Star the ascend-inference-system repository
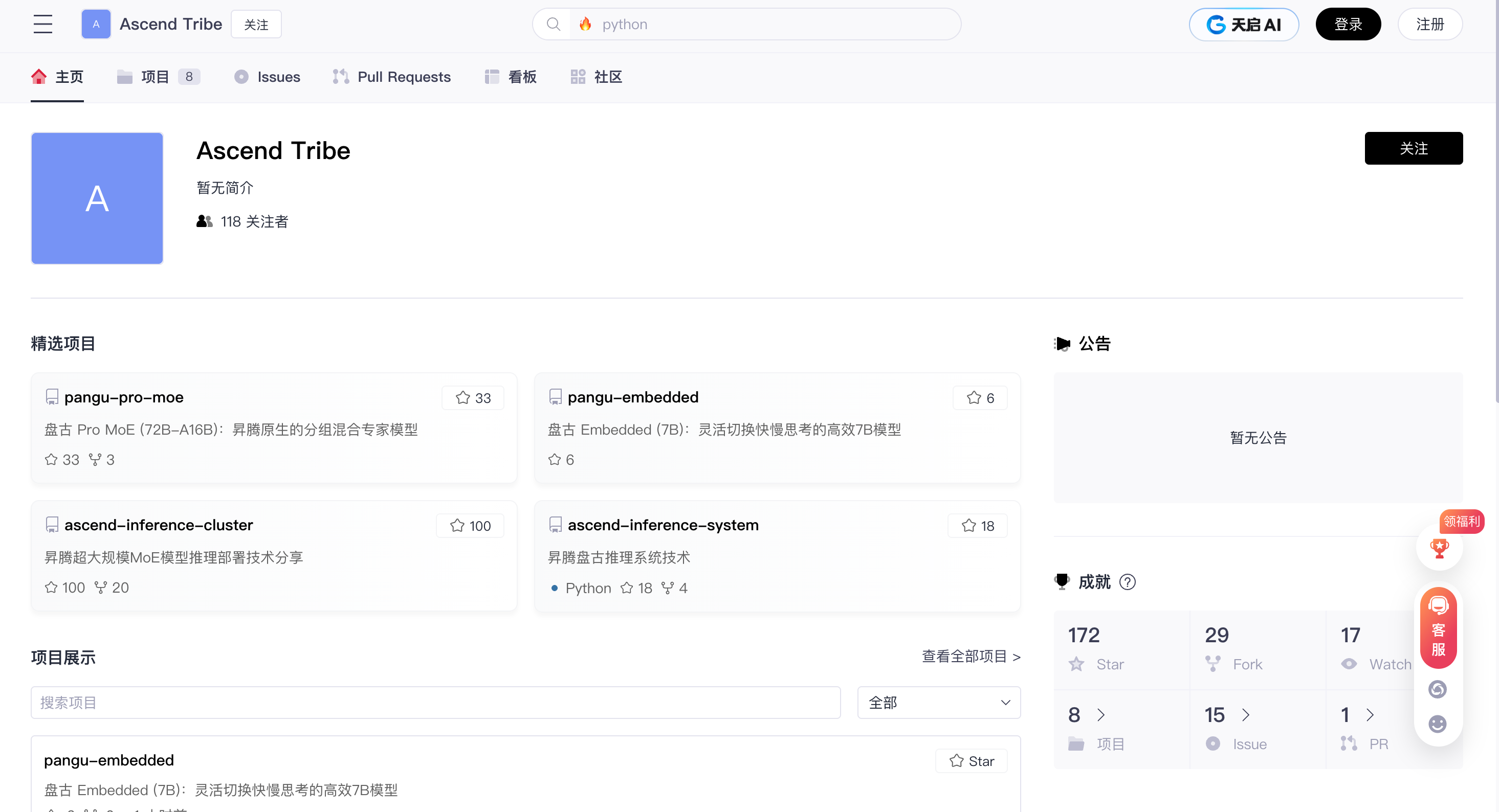The width and height of the screenshot is (1499, 812). (977, 525)
